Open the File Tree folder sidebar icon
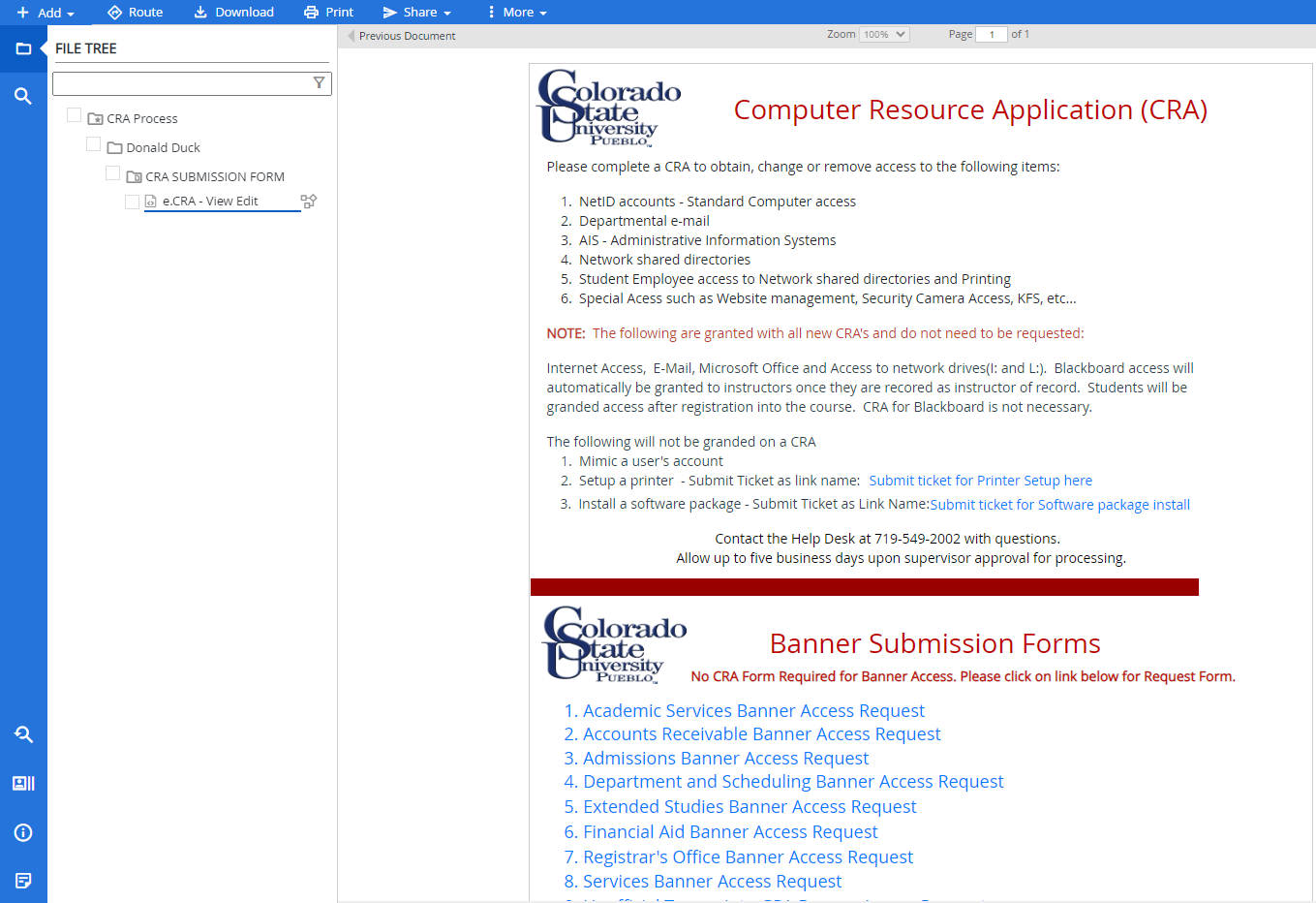1316x903 pixels. coord(23,48)
